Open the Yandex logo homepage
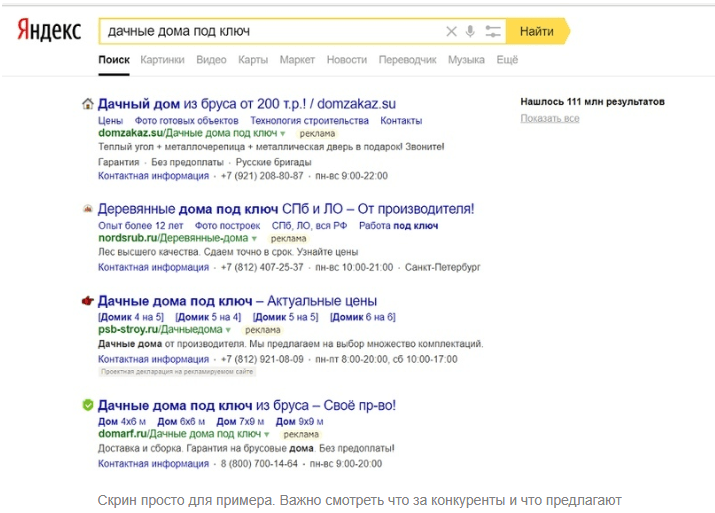This screenshot has height=513, width=715. [49, 31]
